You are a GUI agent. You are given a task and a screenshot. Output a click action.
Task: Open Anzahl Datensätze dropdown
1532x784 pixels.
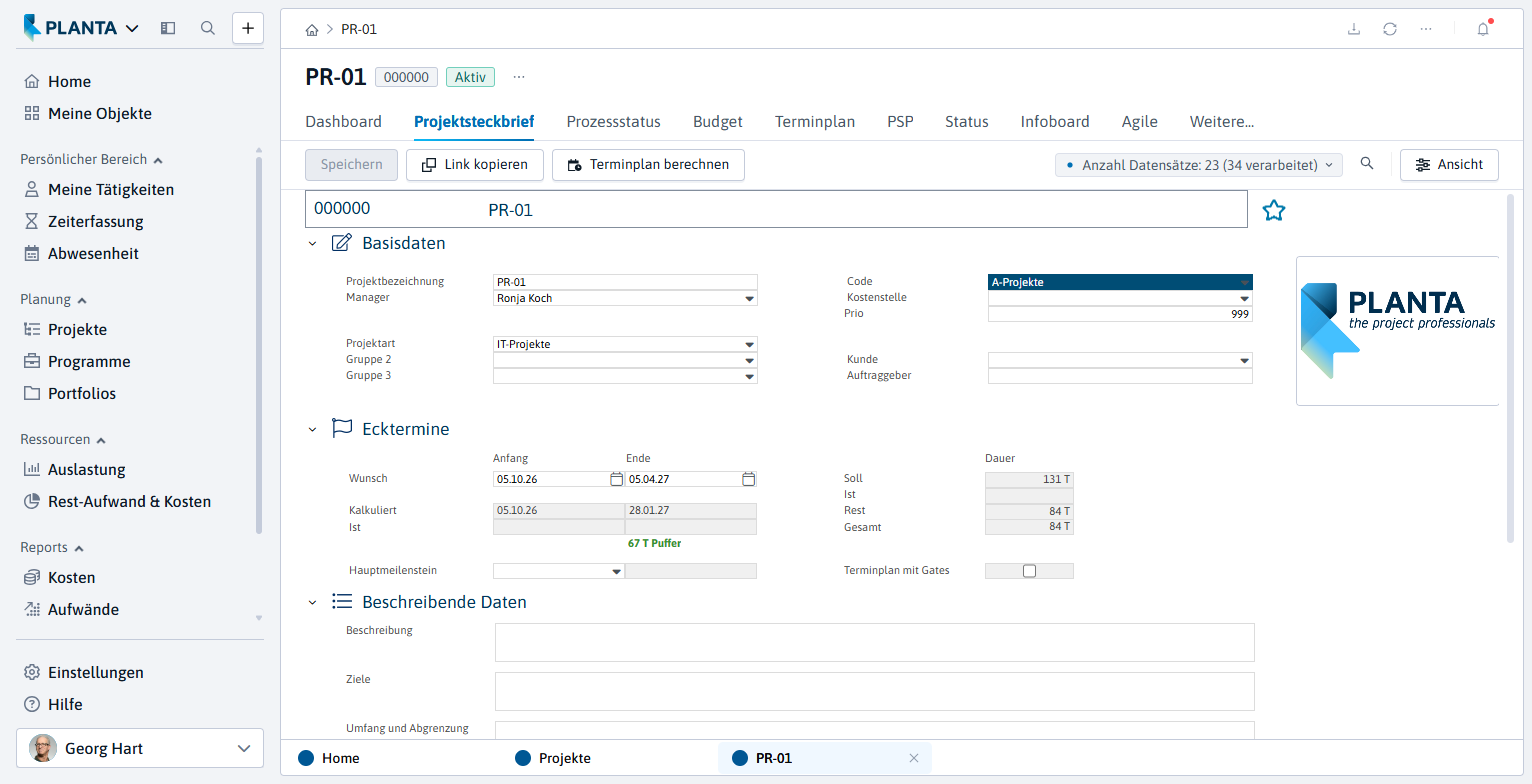(1199, 165)
